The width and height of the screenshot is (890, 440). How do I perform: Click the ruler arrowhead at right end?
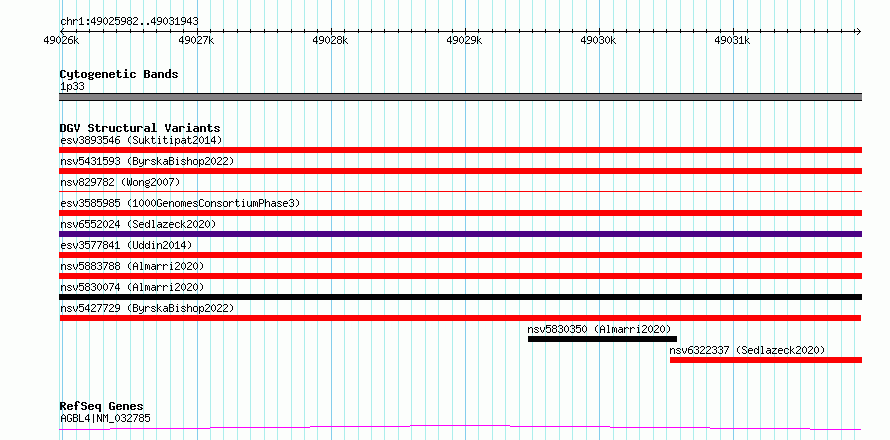(x=858, y=31)
